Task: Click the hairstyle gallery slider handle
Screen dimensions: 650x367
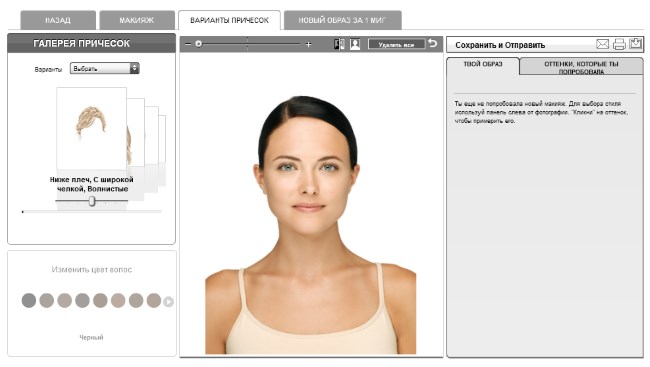Action: (92, 201)
